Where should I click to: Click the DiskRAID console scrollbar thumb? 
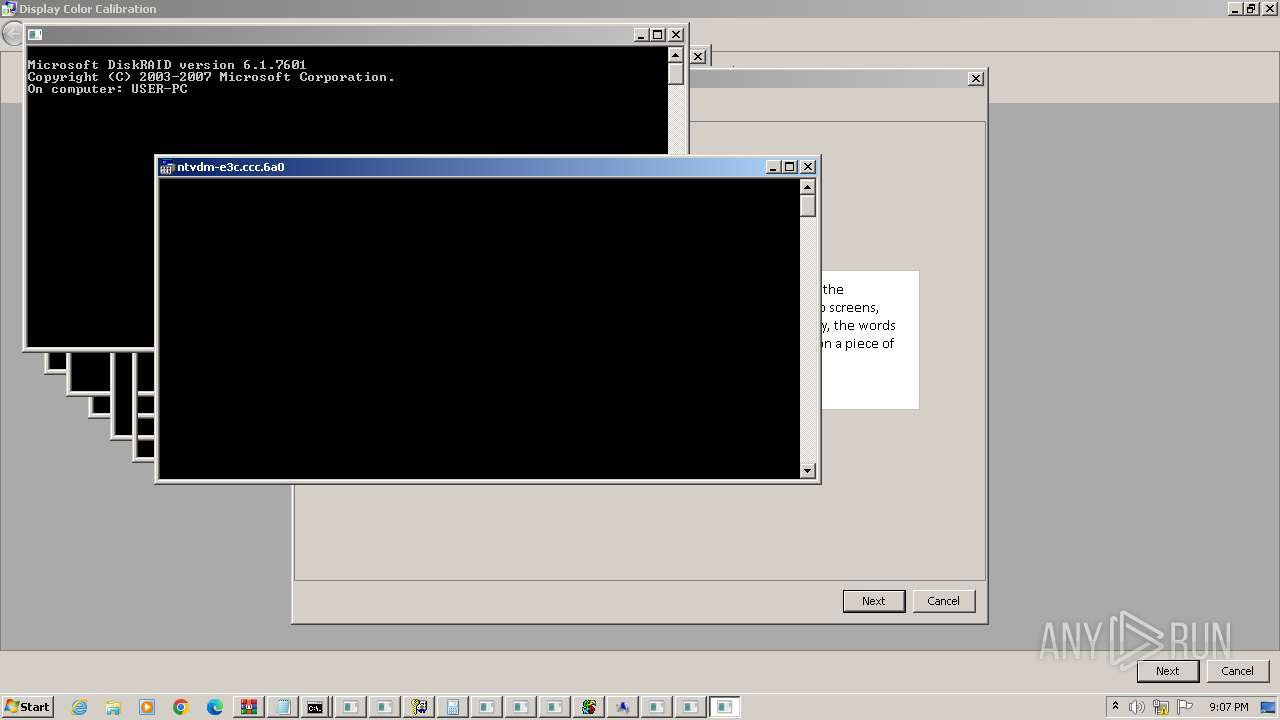tap(676, 74)
